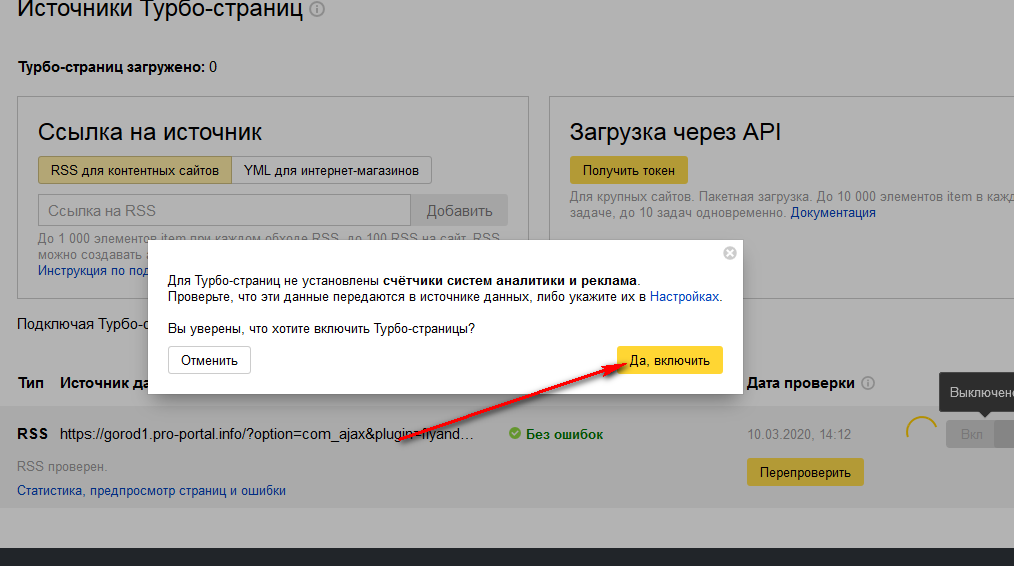The width and height of the screenshot is (1014, 566).
Task: Confirm with "Да, включить" button
Action: tap(669, 361)
